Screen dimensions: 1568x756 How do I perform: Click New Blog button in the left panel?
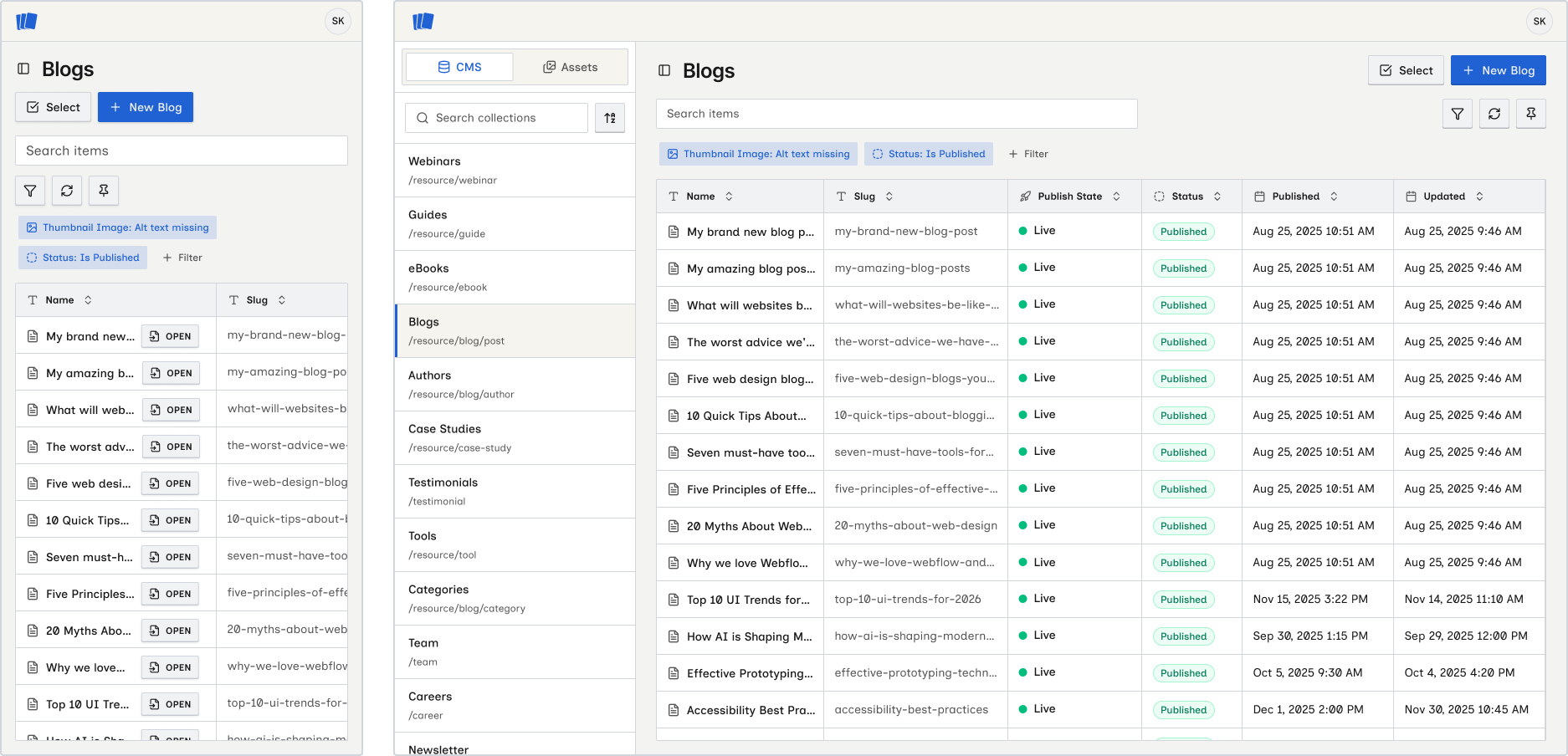pyautogui.click(x=146, y=107)
